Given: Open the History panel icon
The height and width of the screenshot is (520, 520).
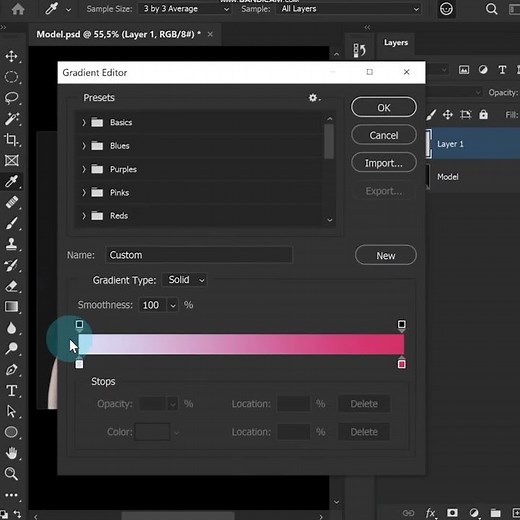Looking at the screenshot, I should tap(359, 50).
